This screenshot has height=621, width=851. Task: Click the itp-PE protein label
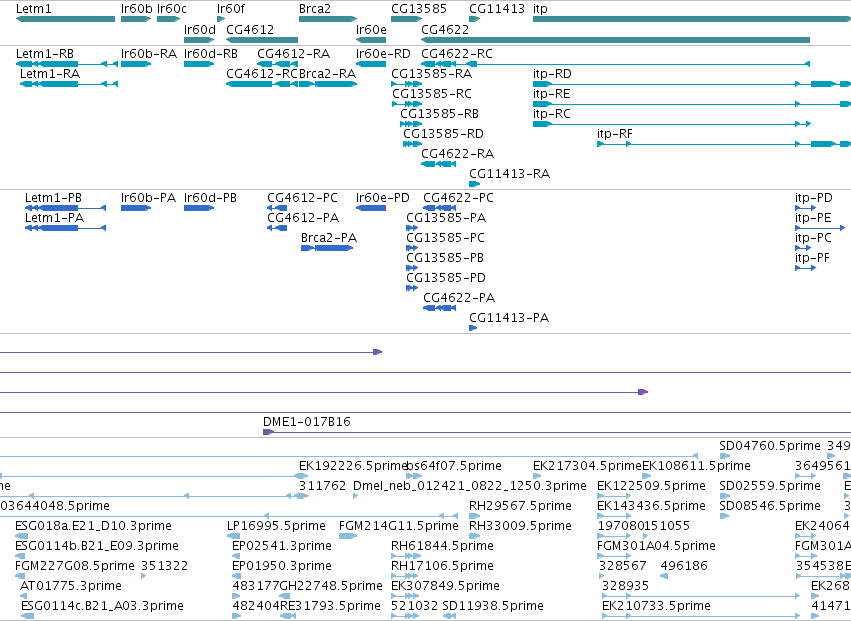[x=814, y=218]
